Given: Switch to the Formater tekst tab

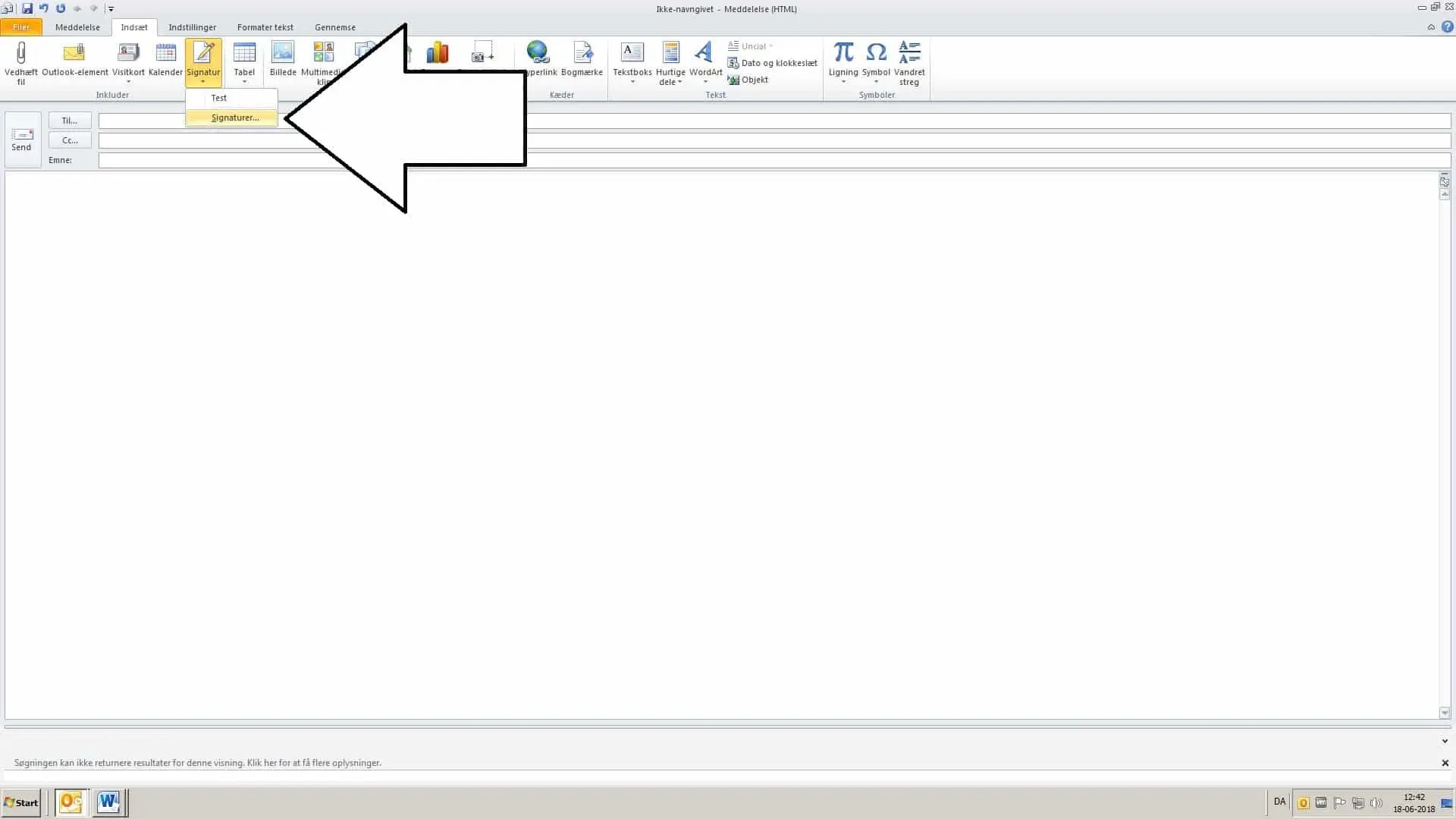Looking at the screenshot, I should pyautogui.click(x=265, y=27).
